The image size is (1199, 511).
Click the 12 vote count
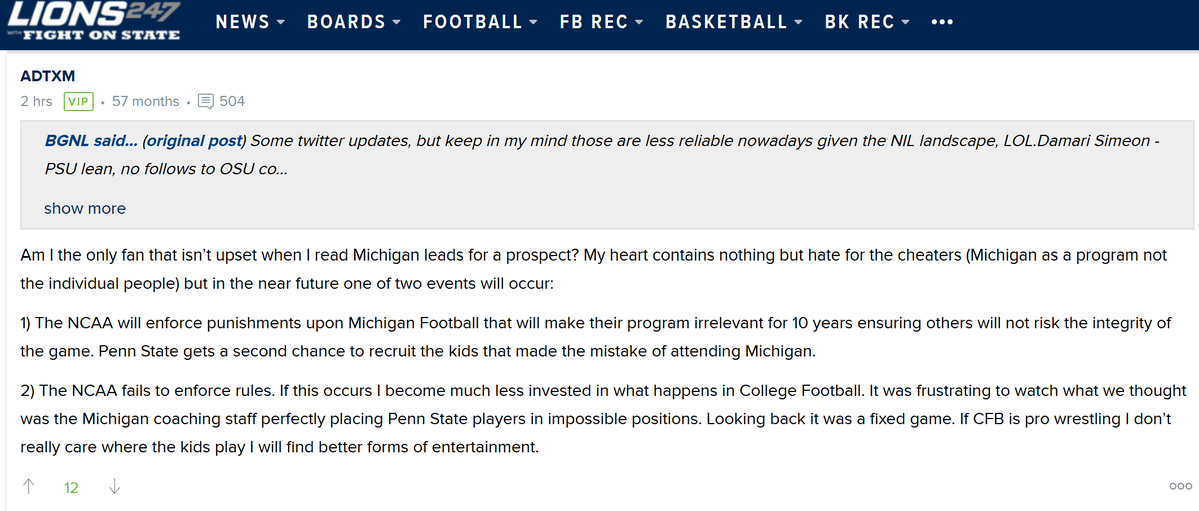click(x=71, y=487)
